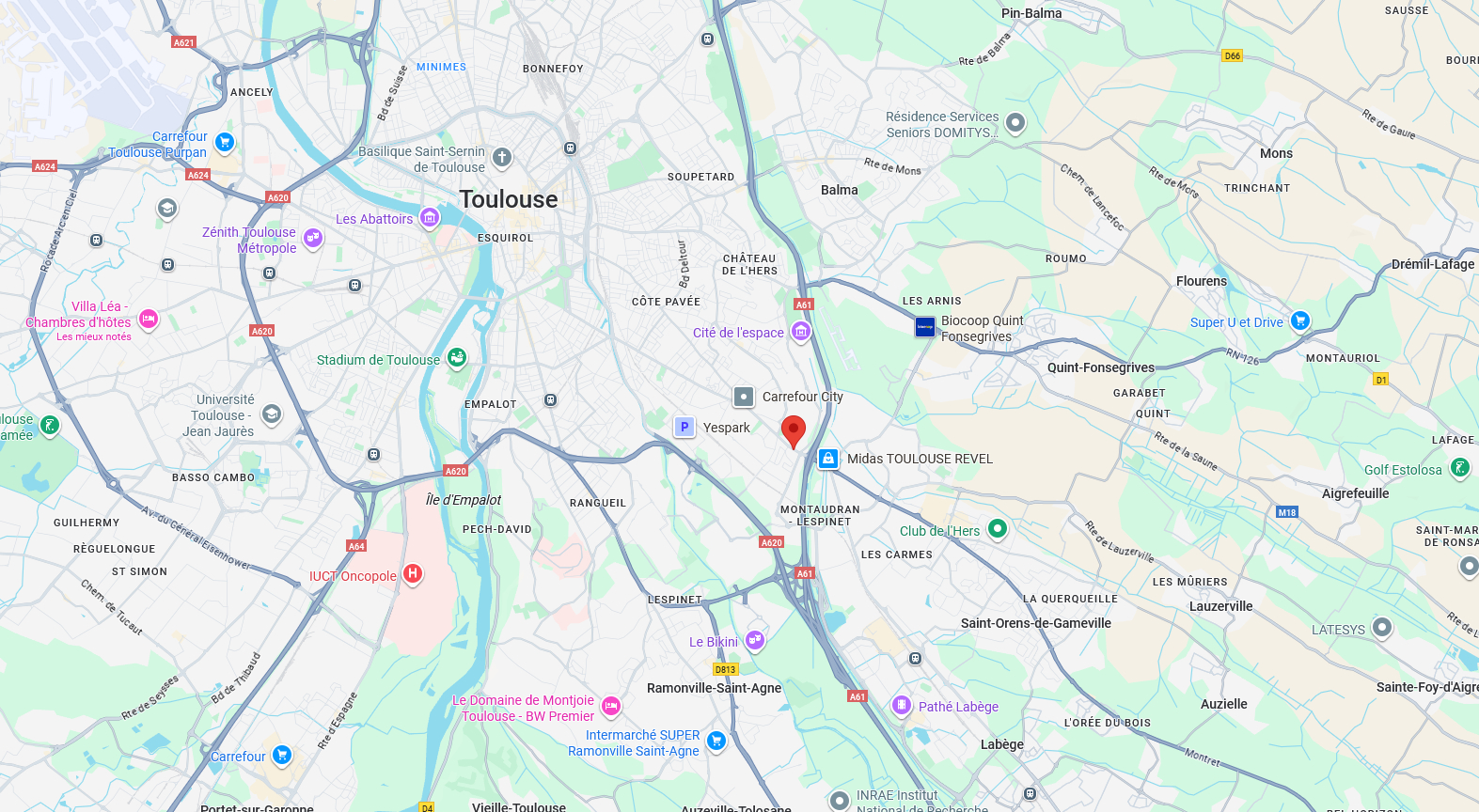Image resolution: width=1479 pixels, height=812 pixels.
Task: Click the Basilique Saint-Sernin church icon
Action: coord(502,157)
